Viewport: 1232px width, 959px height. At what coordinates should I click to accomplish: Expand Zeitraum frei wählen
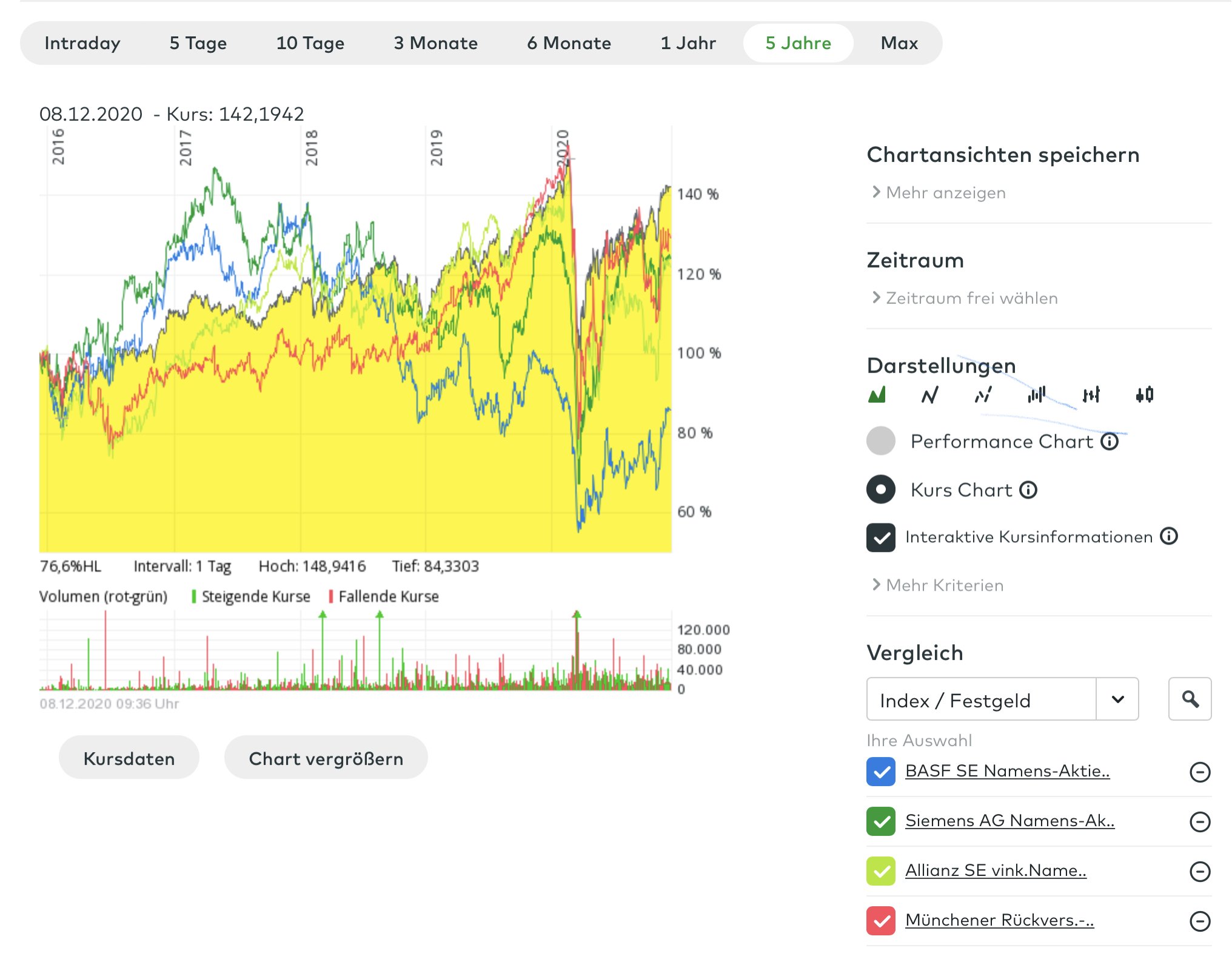pyautogui.click(x=971, y=298)
